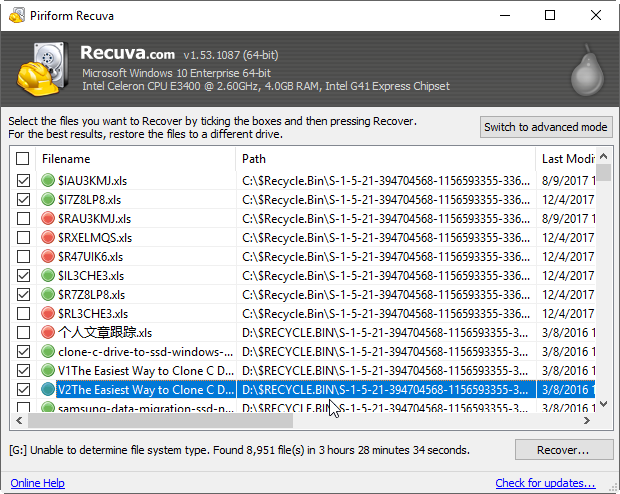Click the red status dot for $R47UIK6.xls
Image resolution: width=620 pixels, height=494 pixels.
[x=48, y=256]
